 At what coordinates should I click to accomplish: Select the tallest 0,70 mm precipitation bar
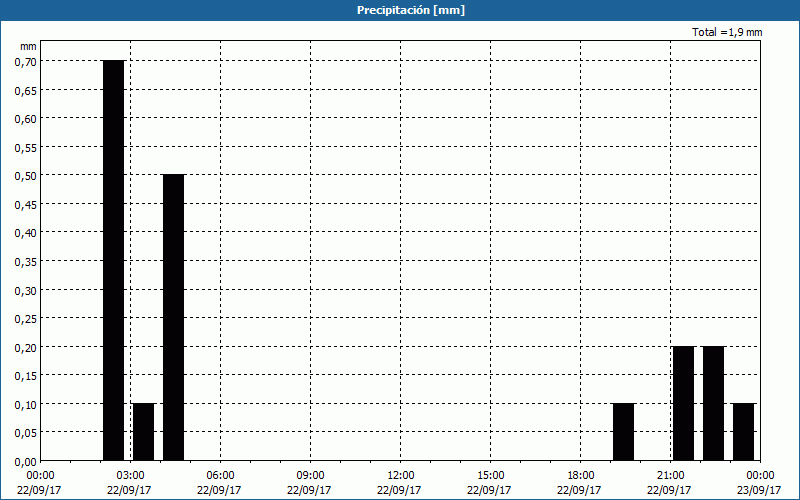[x=113, y=261]
